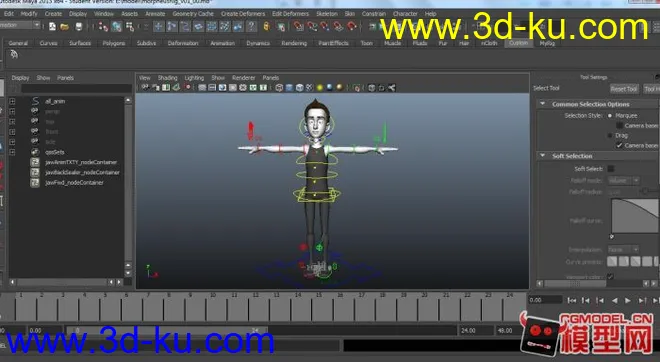Collapse the Common Selection Options section

pyautogui.click(x=543, y=104)
